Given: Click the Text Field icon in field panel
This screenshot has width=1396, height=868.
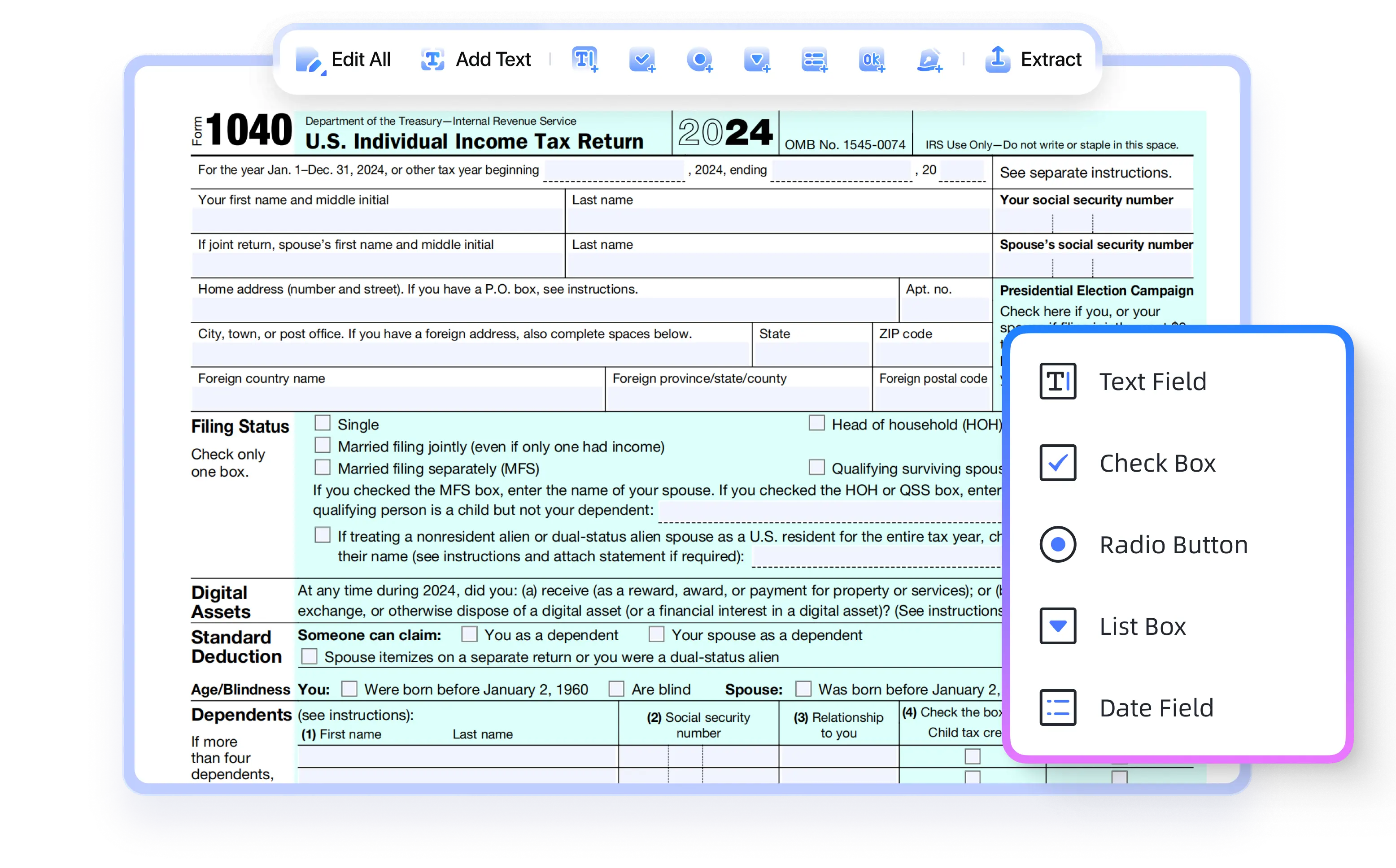Looking at the screenshot, I should click(x=1057, y=381).
